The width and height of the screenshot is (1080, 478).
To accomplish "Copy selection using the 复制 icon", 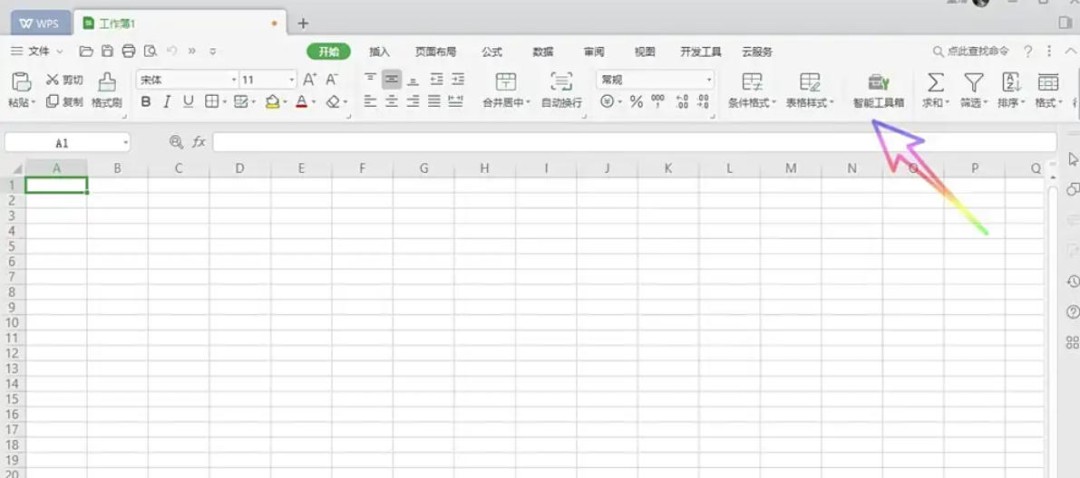I will [x=65, y=102].
